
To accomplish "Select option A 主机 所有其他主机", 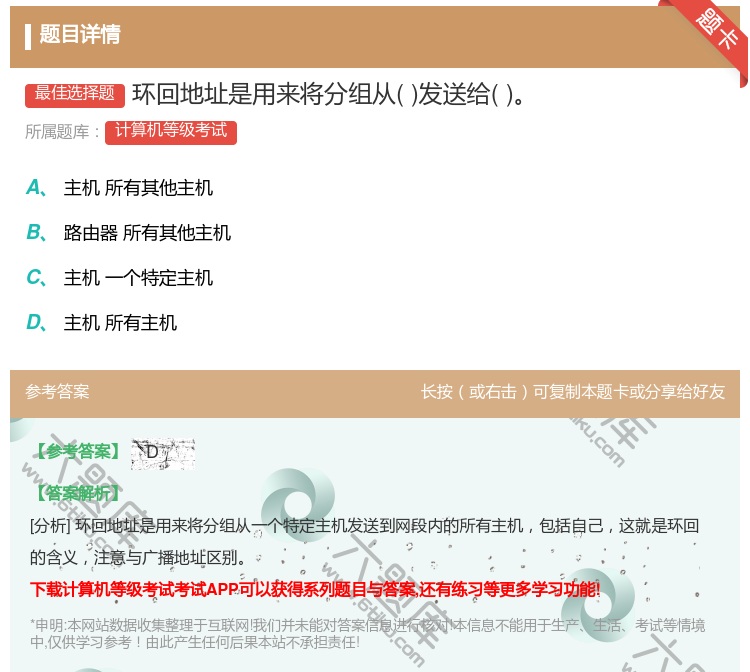I will (x=138, y=187).
